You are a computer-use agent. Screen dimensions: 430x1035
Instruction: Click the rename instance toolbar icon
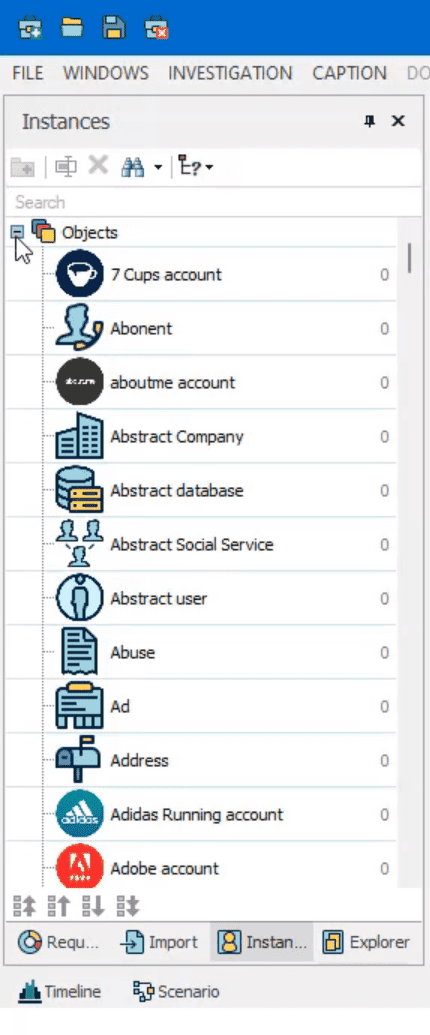pyautogui.click(x=65, y=167)
